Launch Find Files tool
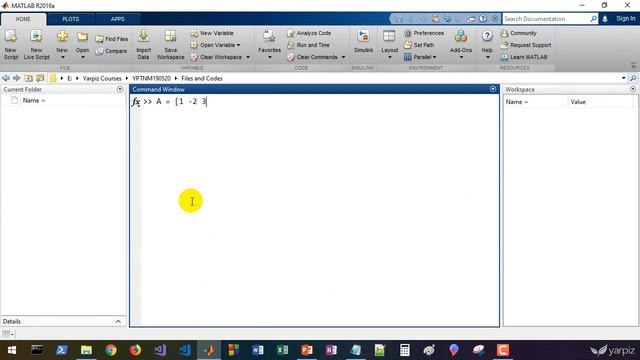 pos(111,39)
